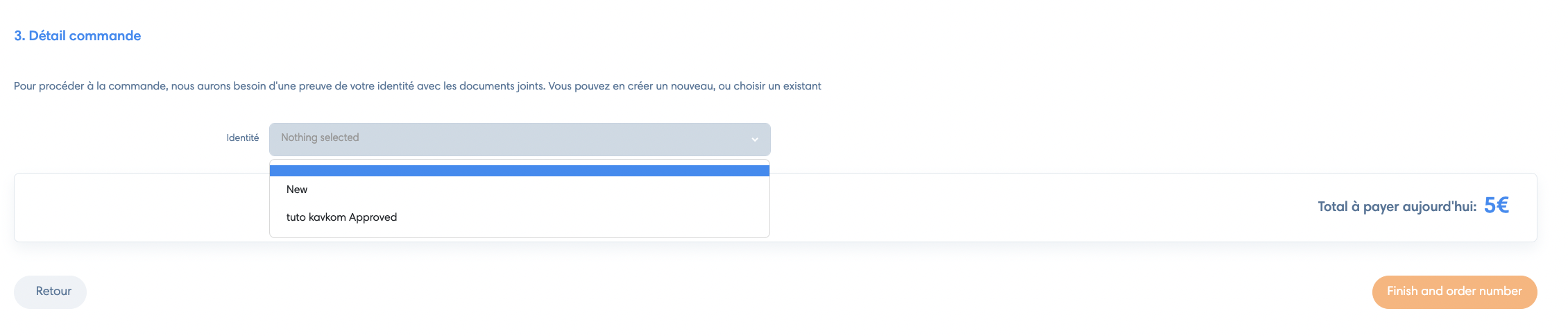This screenshot has width=1568, height=336.
Task: Click the 3. Détail commande heading
Action: coord(78,36)
